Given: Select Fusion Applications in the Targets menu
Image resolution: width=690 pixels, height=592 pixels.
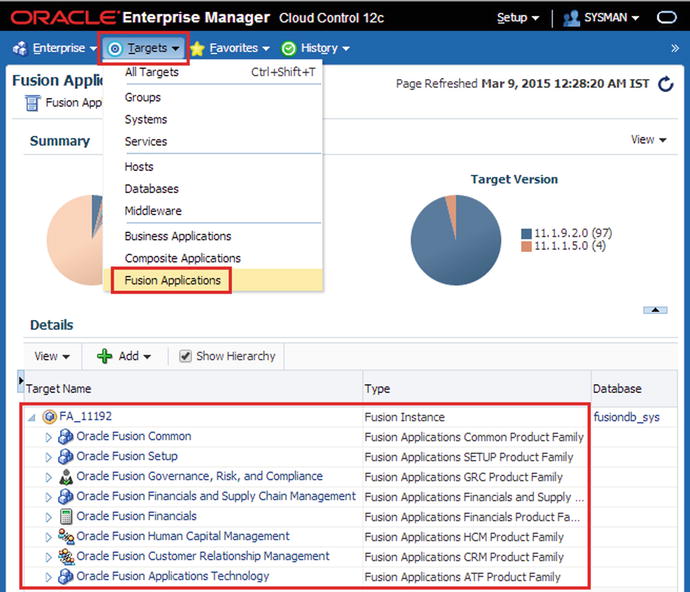Looking at the screenshot, I should click(213, 280).
